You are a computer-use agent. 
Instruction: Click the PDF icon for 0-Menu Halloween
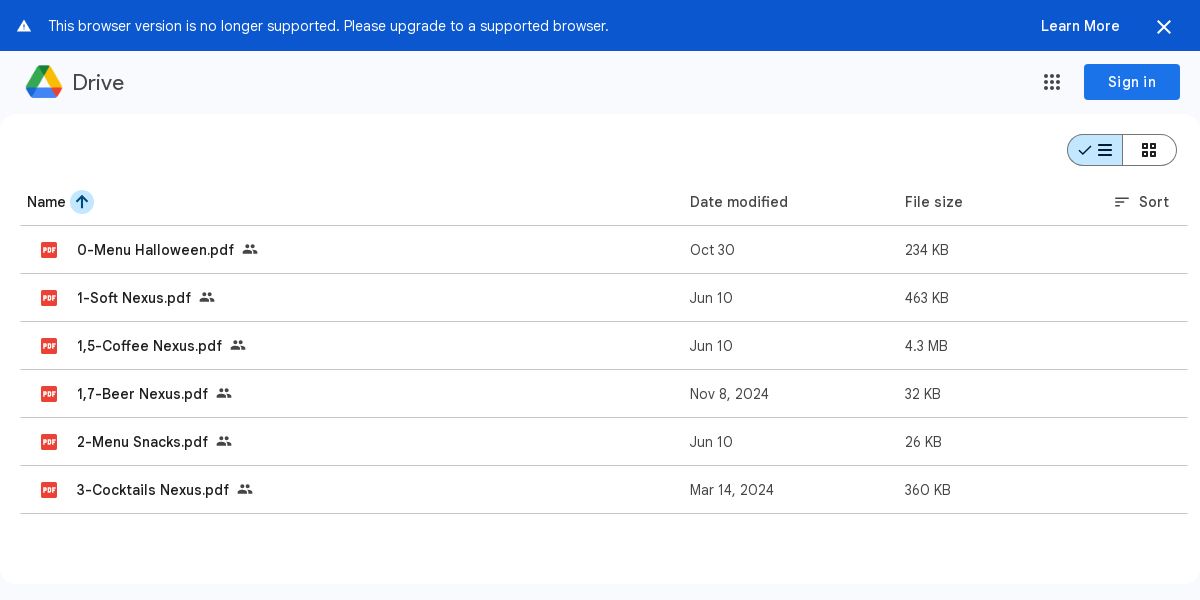[x=49, y=250]
